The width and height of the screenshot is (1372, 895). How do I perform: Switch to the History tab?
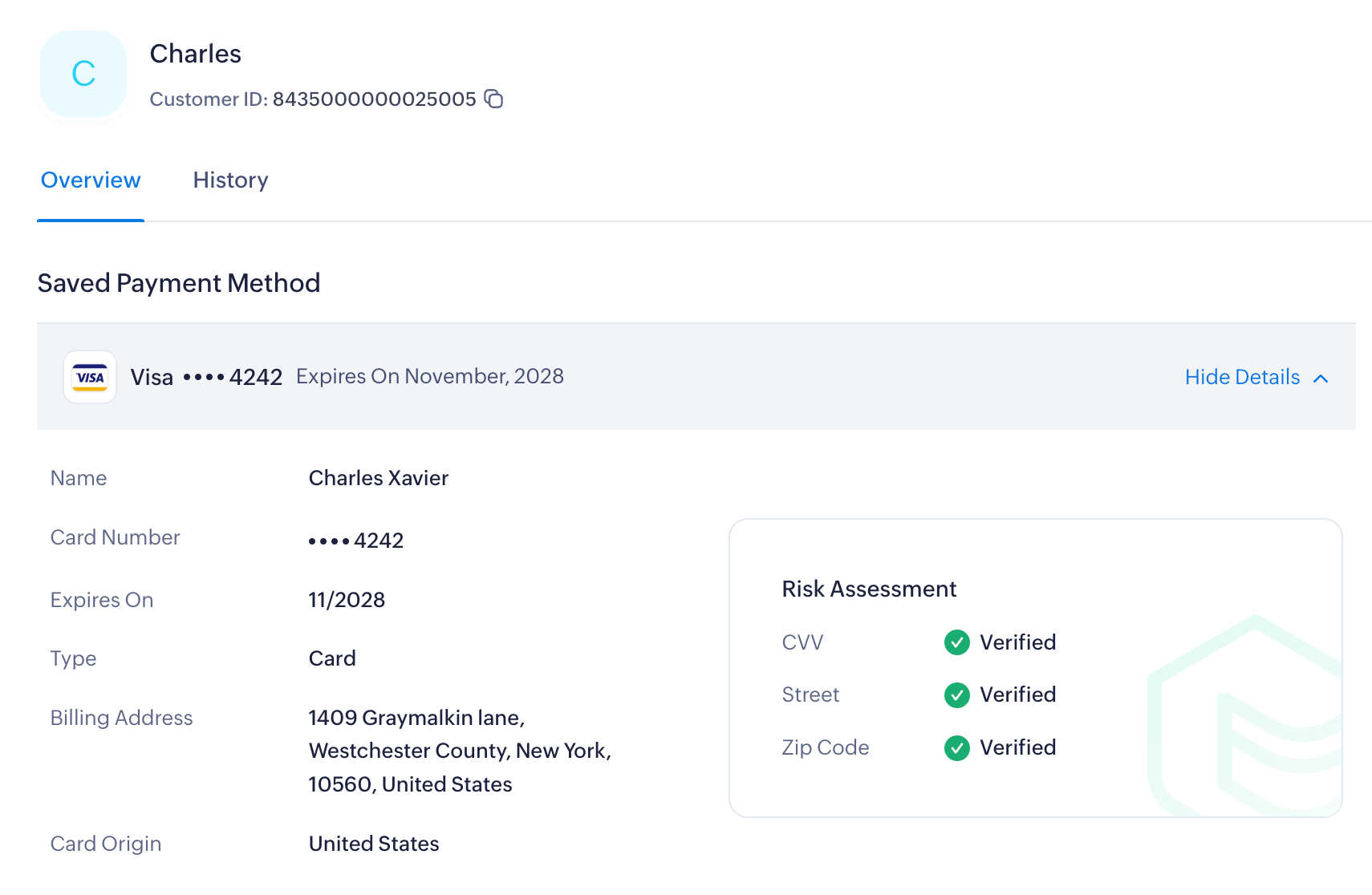pyautogui.click(x=230, y=180)
